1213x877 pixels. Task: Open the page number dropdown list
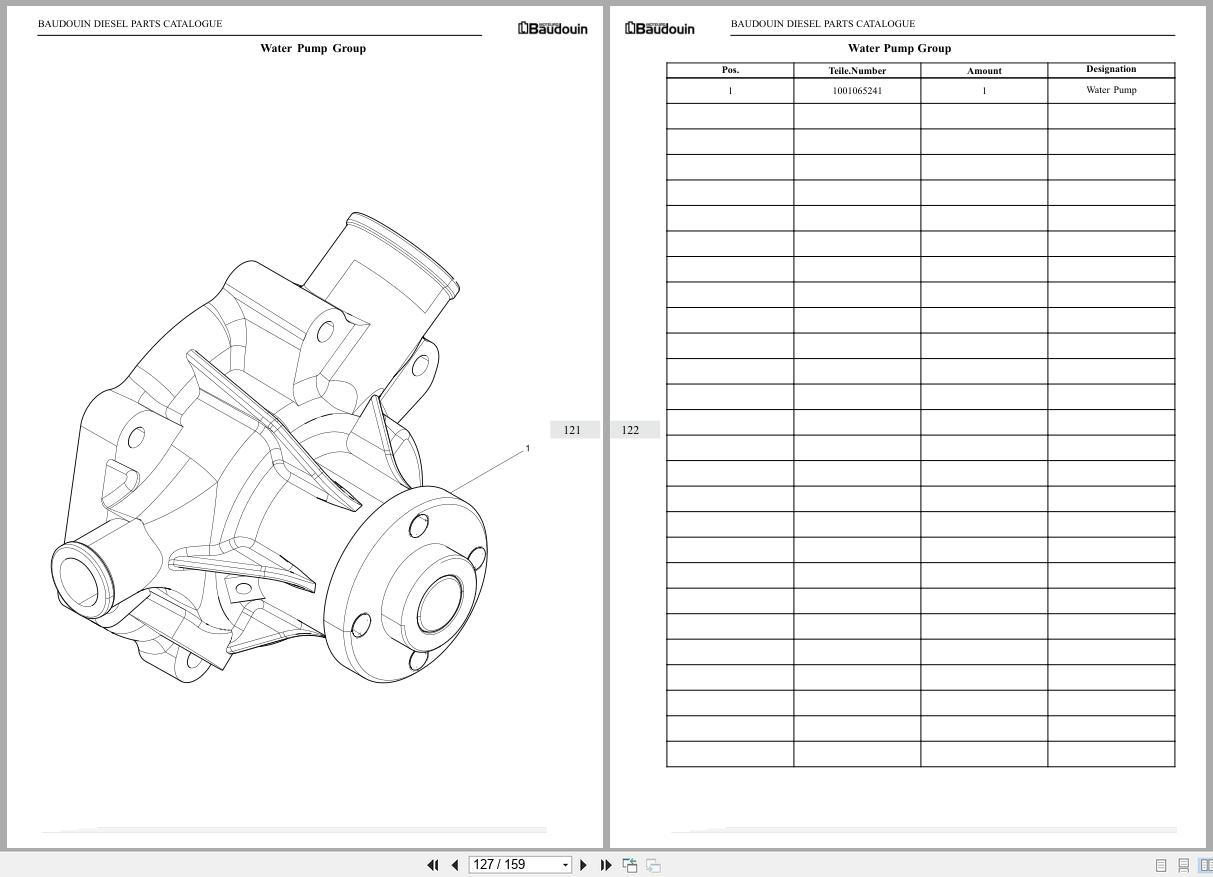[565, 864]
